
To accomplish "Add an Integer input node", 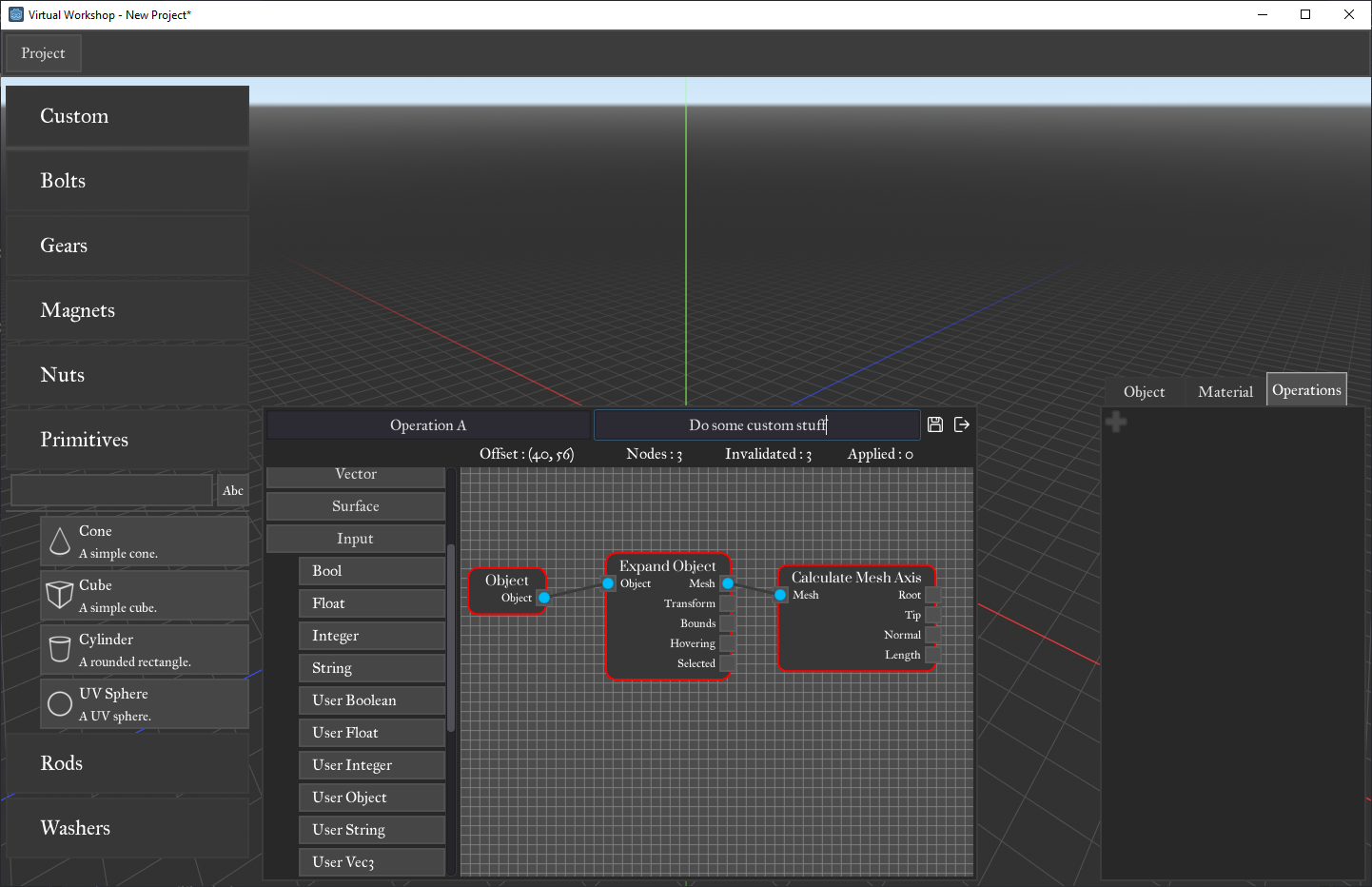I will [x=371, y=636].
